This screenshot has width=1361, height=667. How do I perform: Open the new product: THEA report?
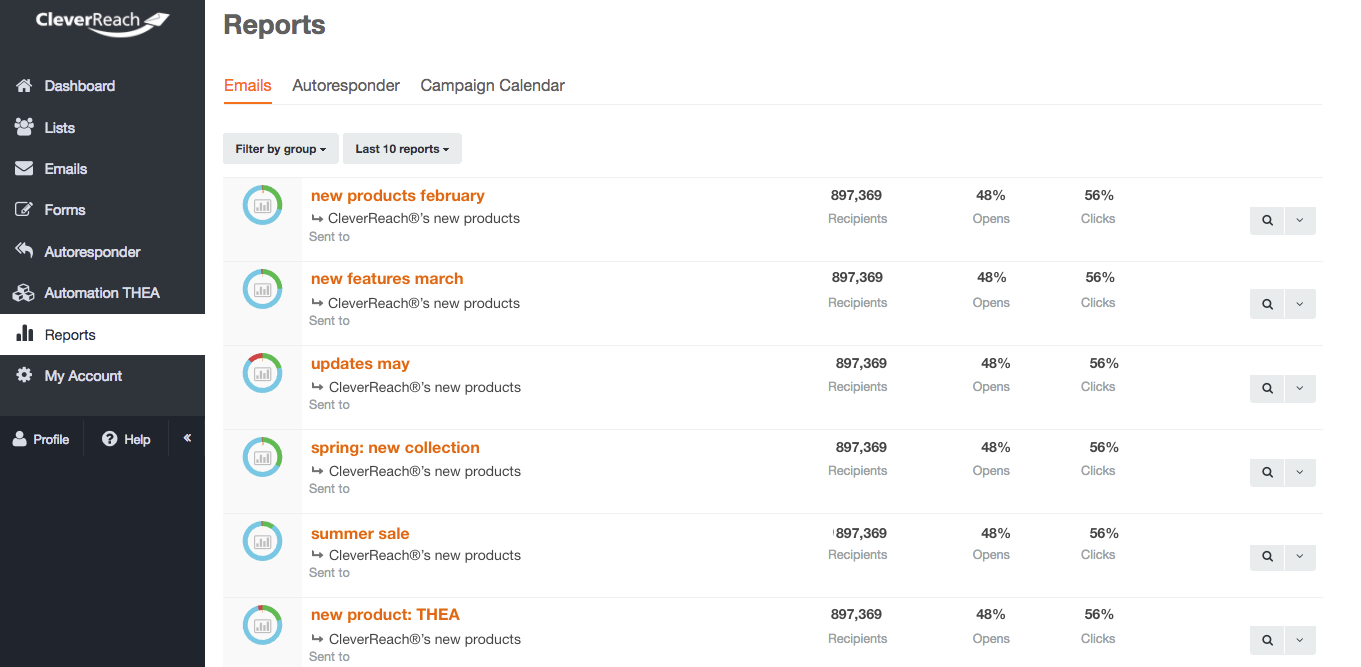(x=385, y=615)
